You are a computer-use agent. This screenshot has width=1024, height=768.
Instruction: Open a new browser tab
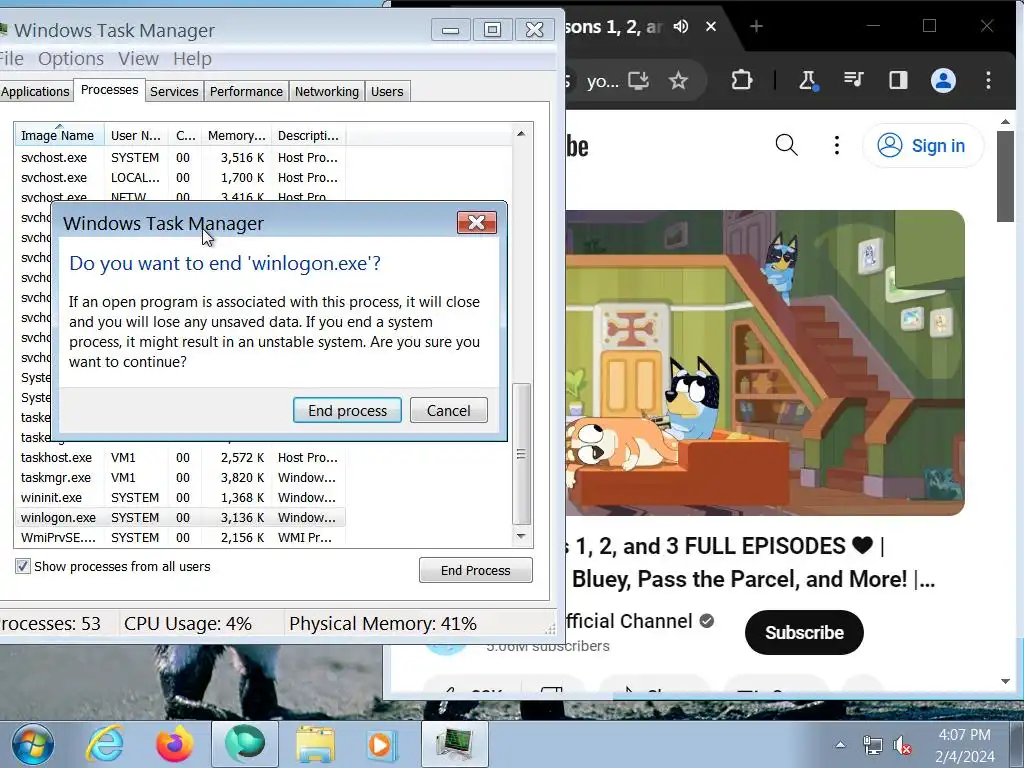[x=756, y=26]
